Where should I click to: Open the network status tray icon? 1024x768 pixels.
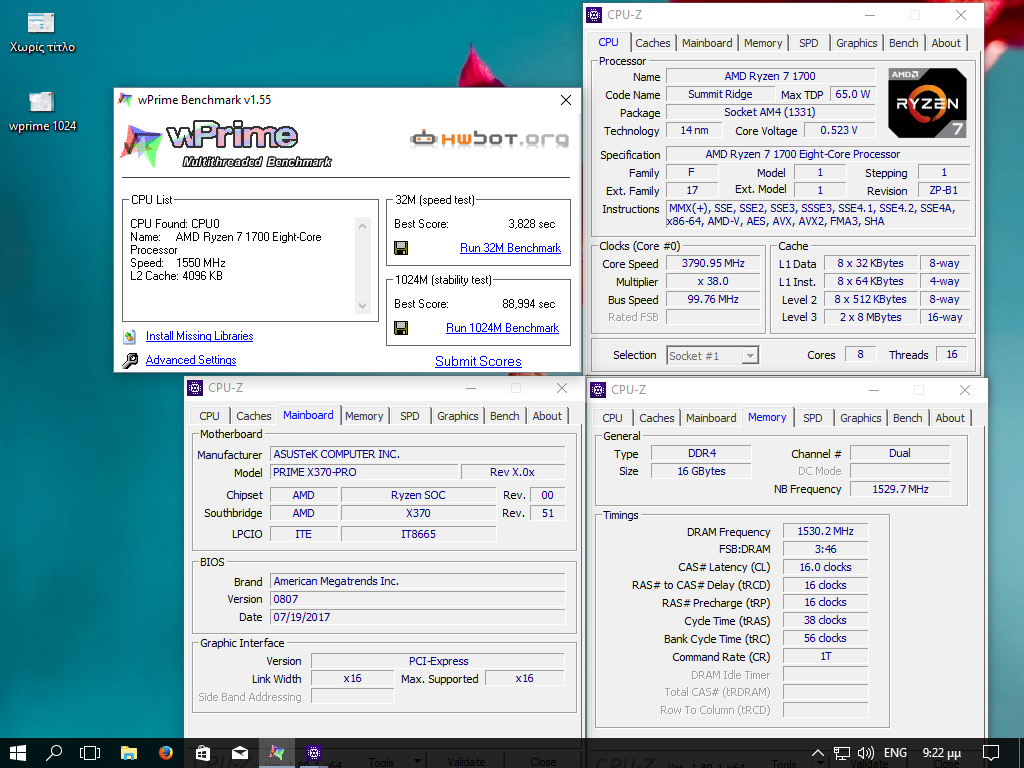(x=842, y=753)
